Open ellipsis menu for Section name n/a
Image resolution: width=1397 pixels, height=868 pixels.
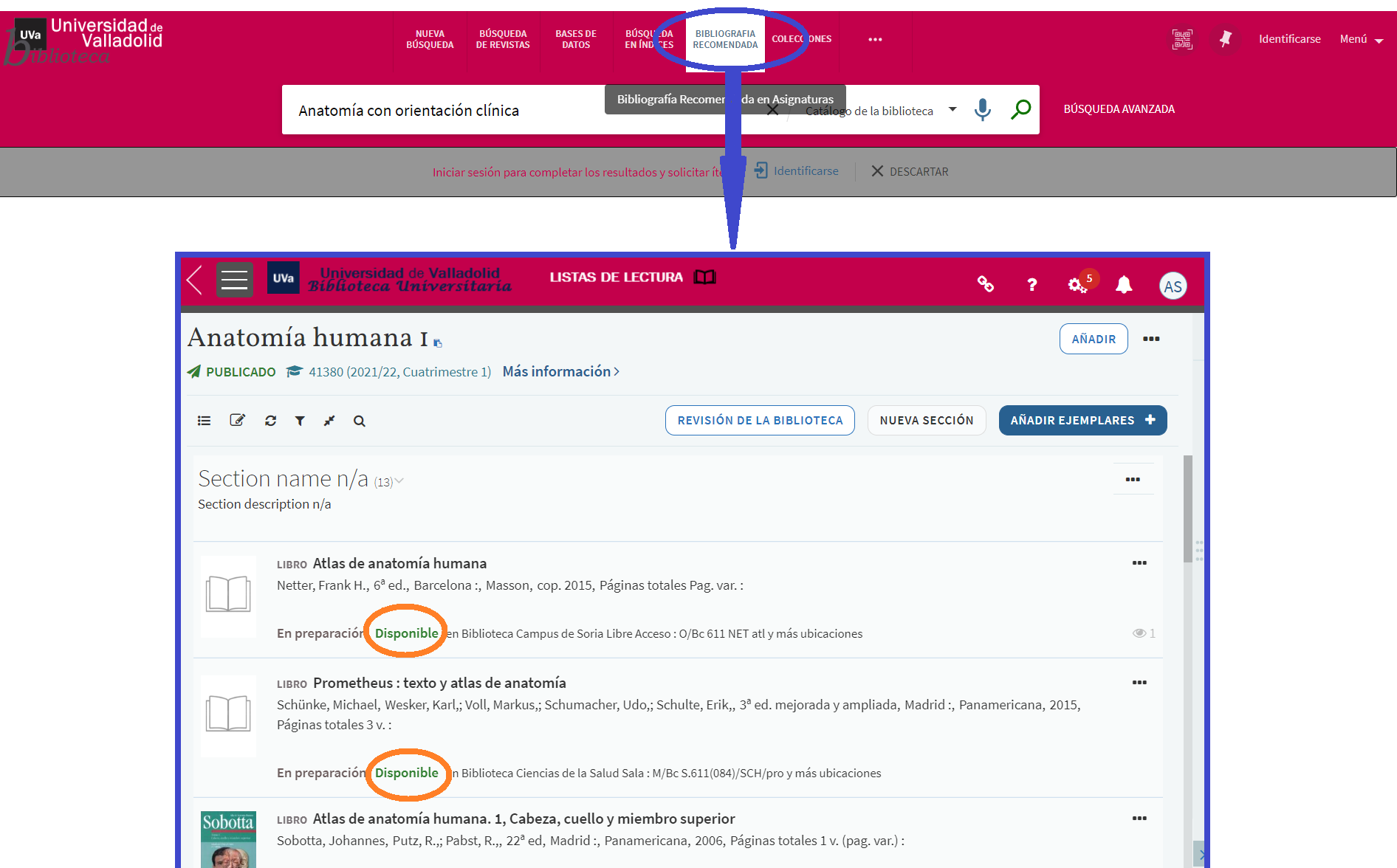1133,479
